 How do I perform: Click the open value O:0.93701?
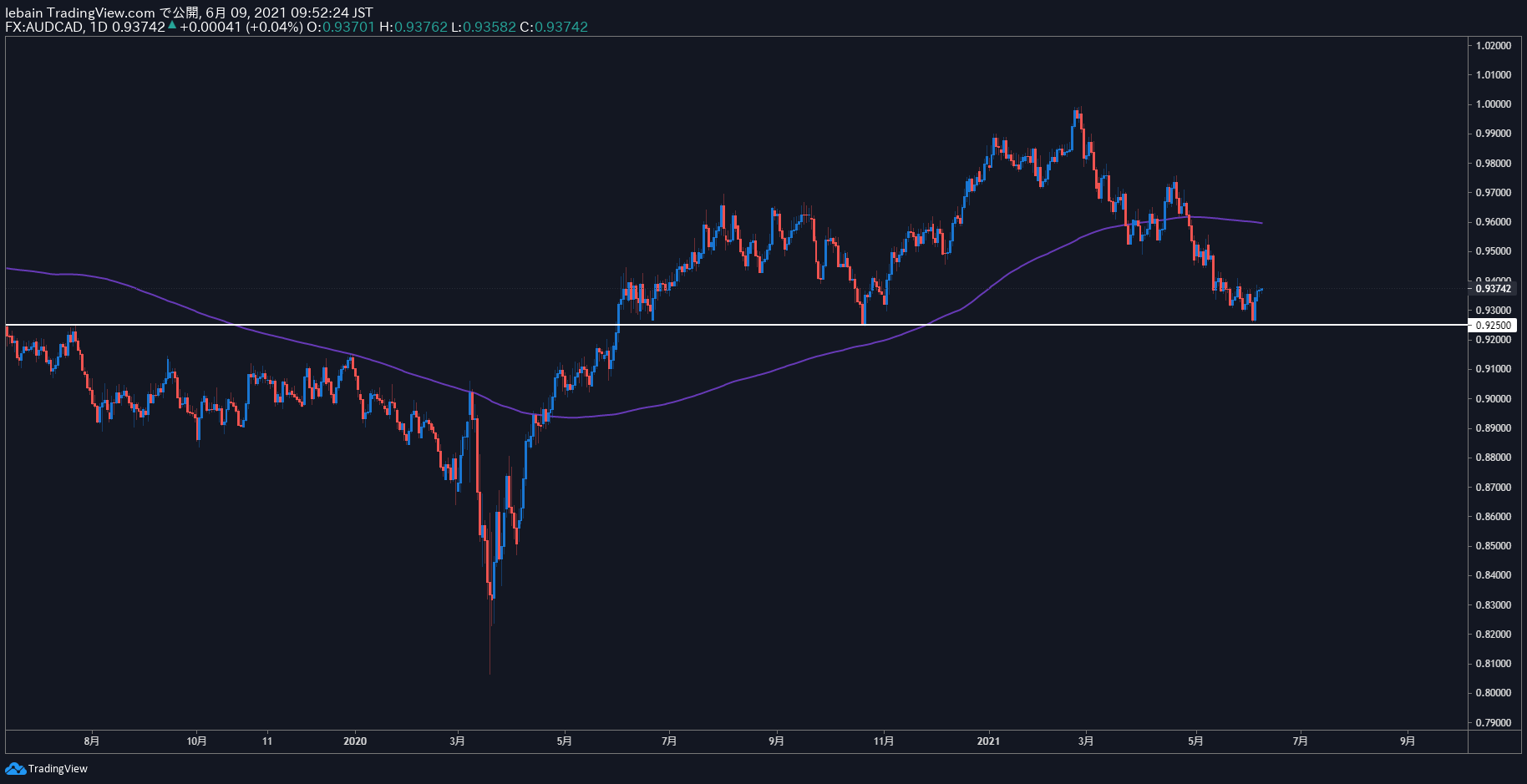(x=341, y=27)
